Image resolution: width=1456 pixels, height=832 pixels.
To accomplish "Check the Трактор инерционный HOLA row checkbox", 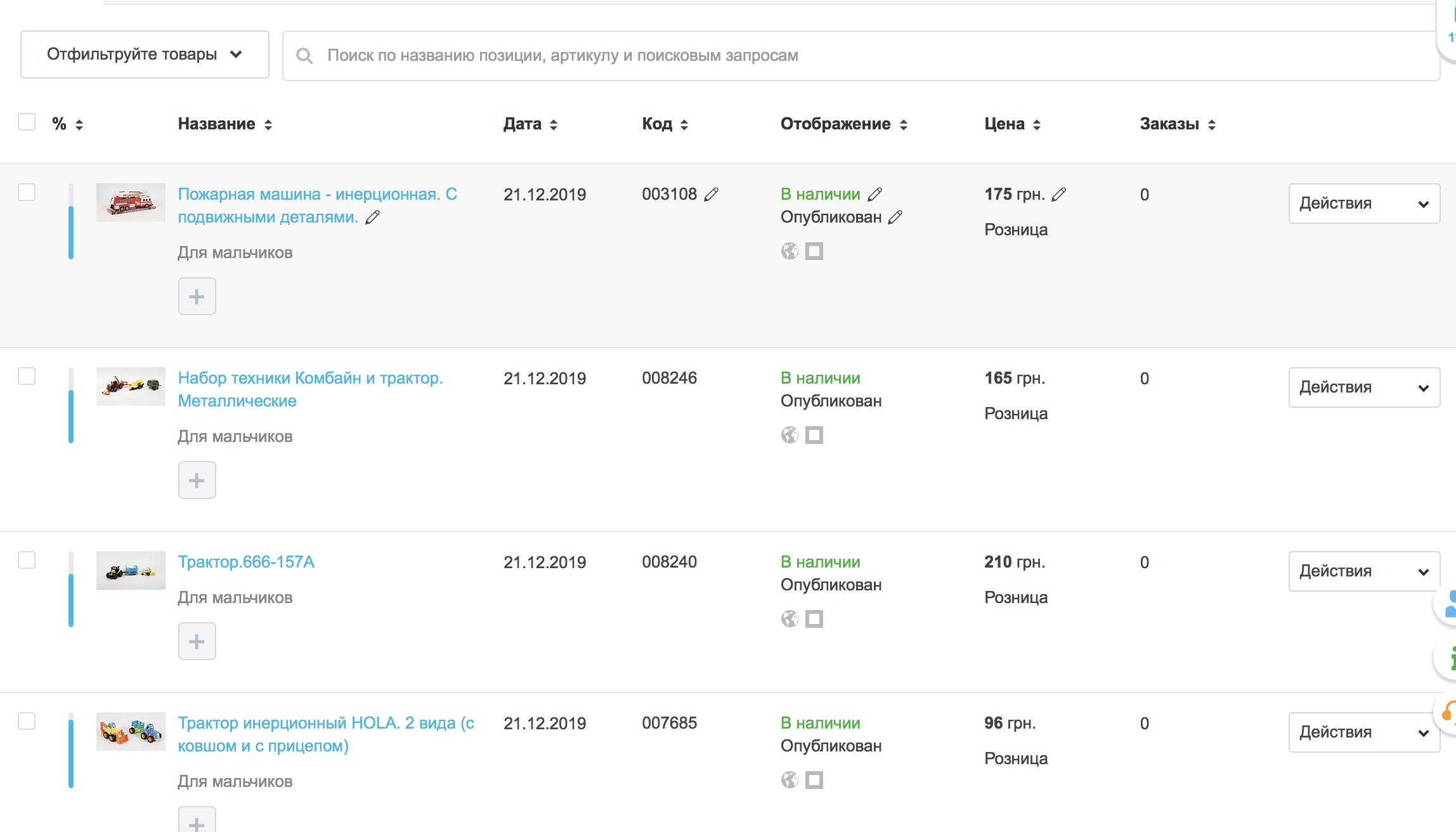I will [x=27, y=721].
